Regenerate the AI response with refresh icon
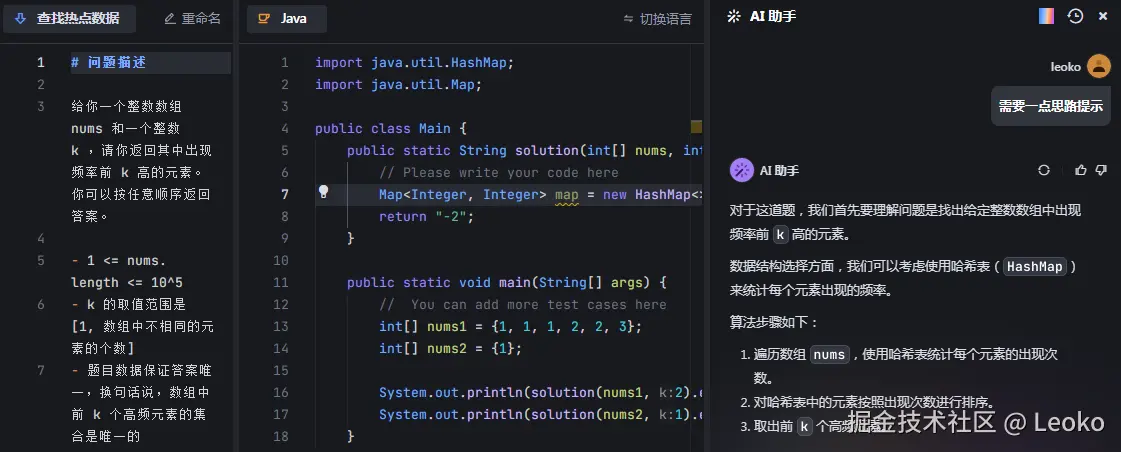1121x452 pixels. 1044,170
